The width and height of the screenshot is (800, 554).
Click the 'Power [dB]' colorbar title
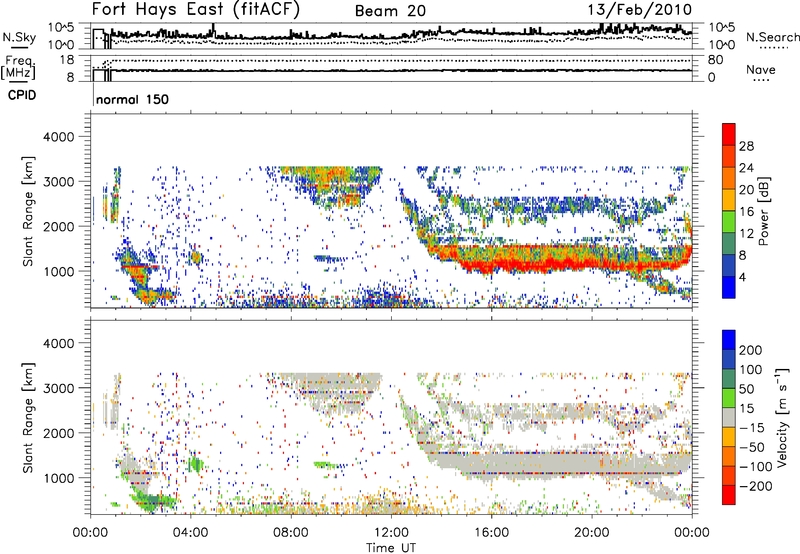pos(764,211)
